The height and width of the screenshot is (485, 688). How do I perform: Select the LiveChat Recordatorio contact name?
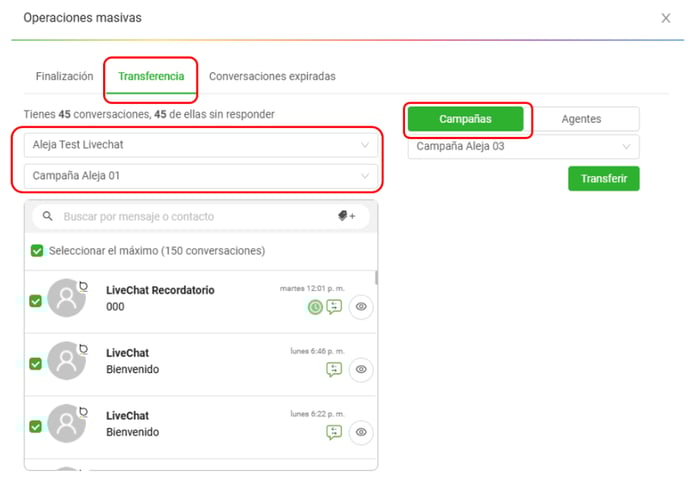[160, 290]
